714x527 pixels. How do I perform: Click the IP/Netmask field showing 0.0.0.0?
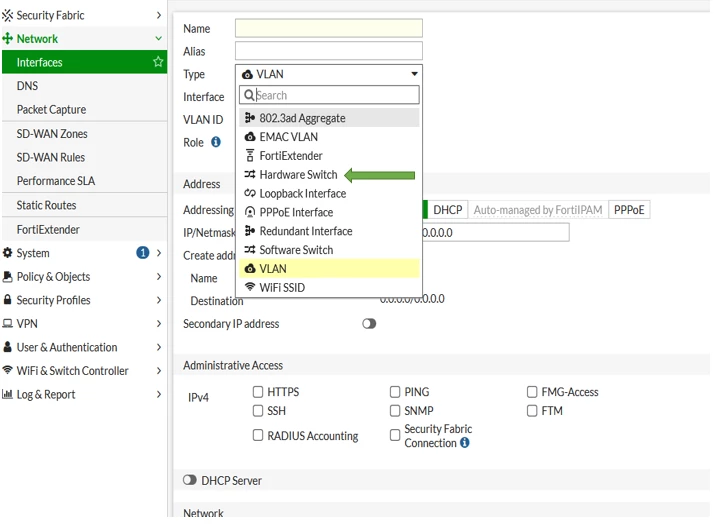tap(496, 232)
